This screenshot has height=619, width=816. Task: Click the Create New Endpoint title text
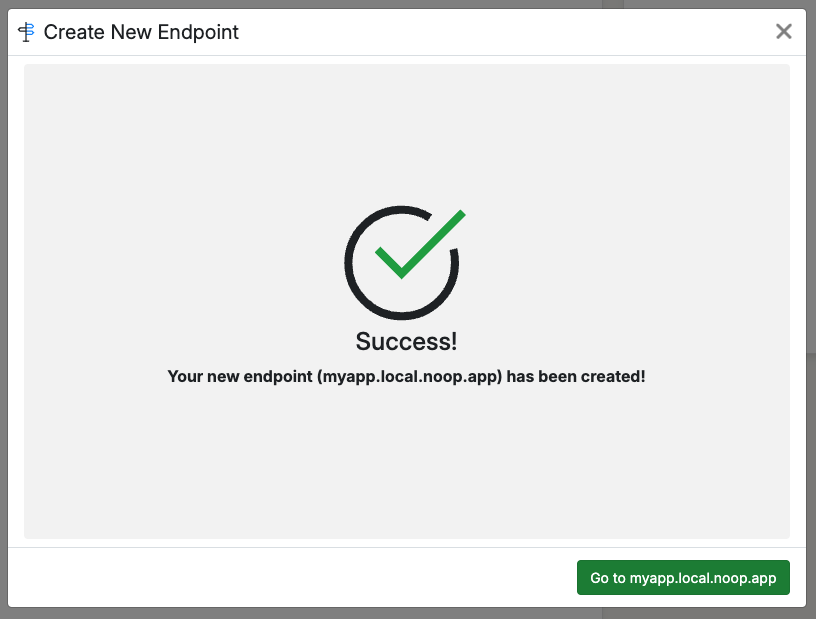pyautogui.click(x=140, y=32)
